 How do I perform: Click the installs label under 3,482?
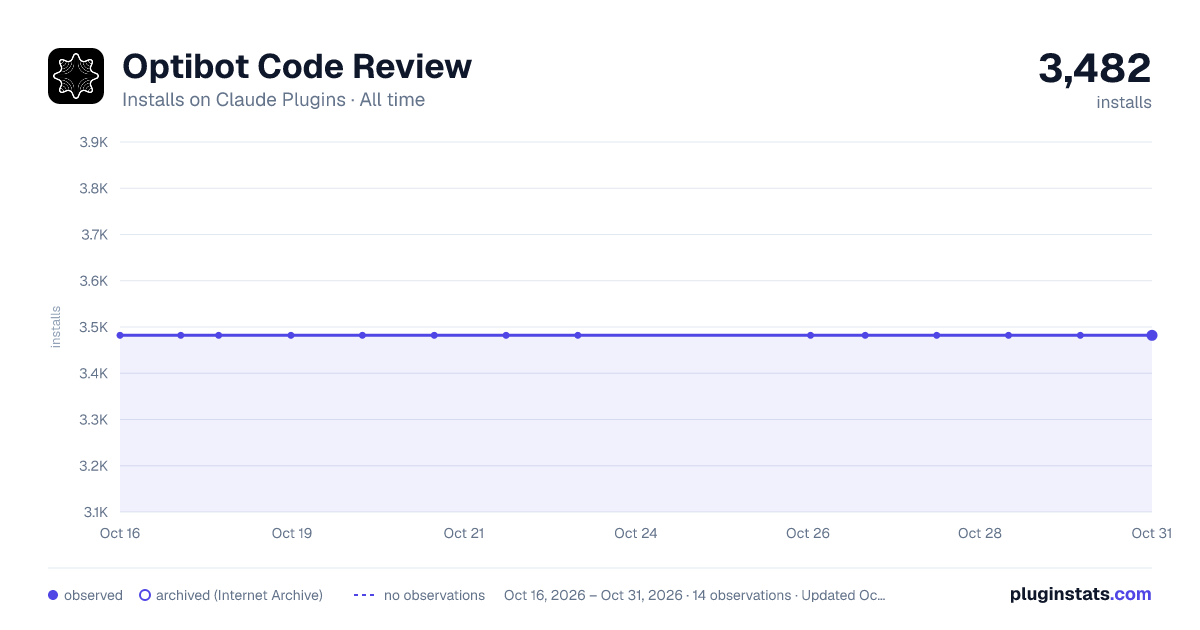tap(1124, 102)
